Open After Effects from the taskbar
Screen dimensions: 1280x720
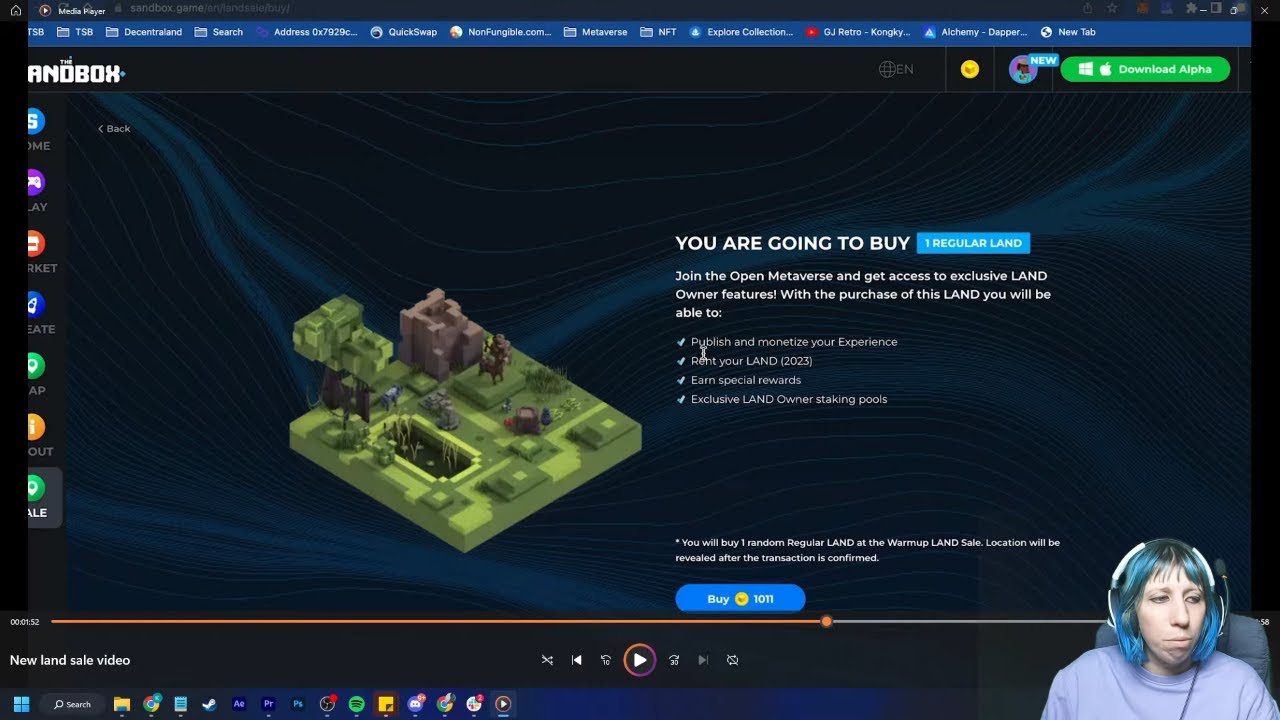tap(239, 704)
